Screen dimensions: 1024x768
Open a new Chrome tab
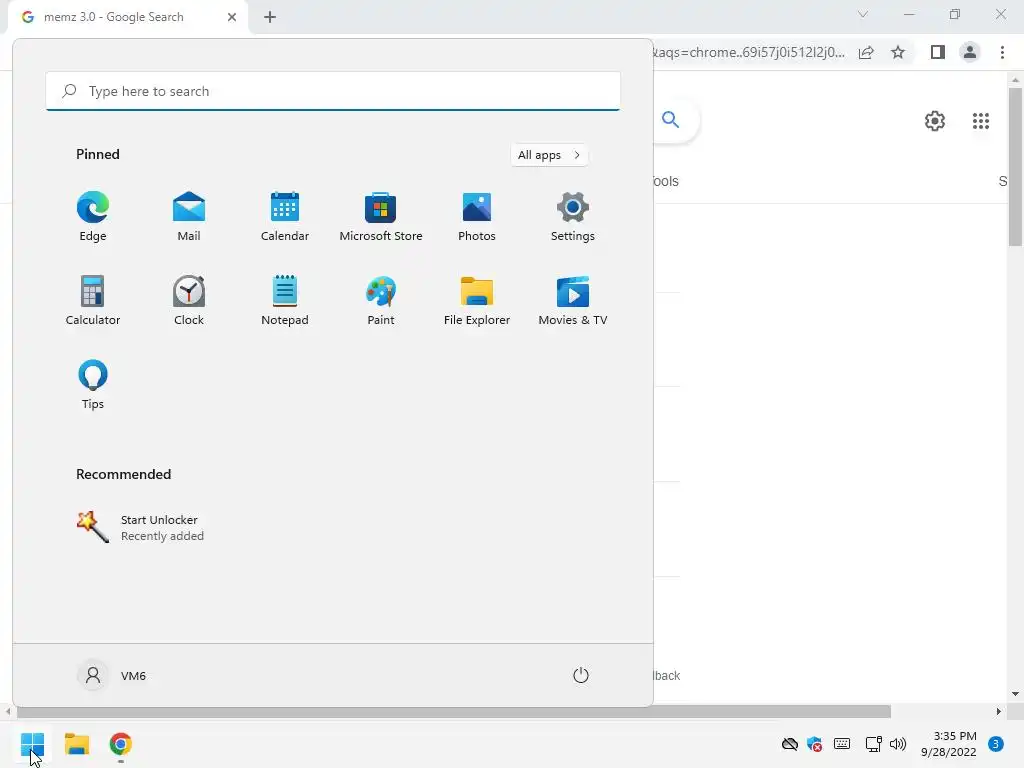pyautogui.click(x=270, y=17)
